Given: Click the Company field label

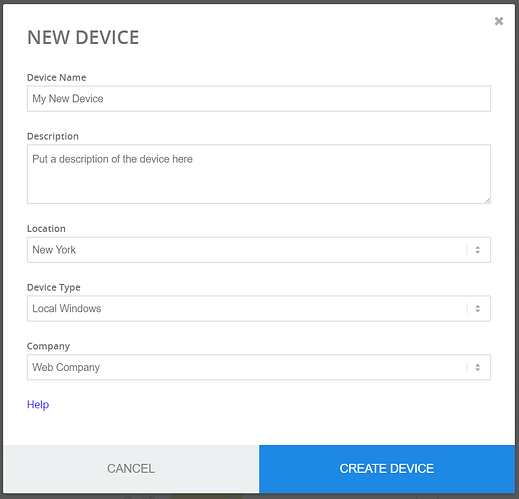Looking at the screenshot, I should pos(48,346).
